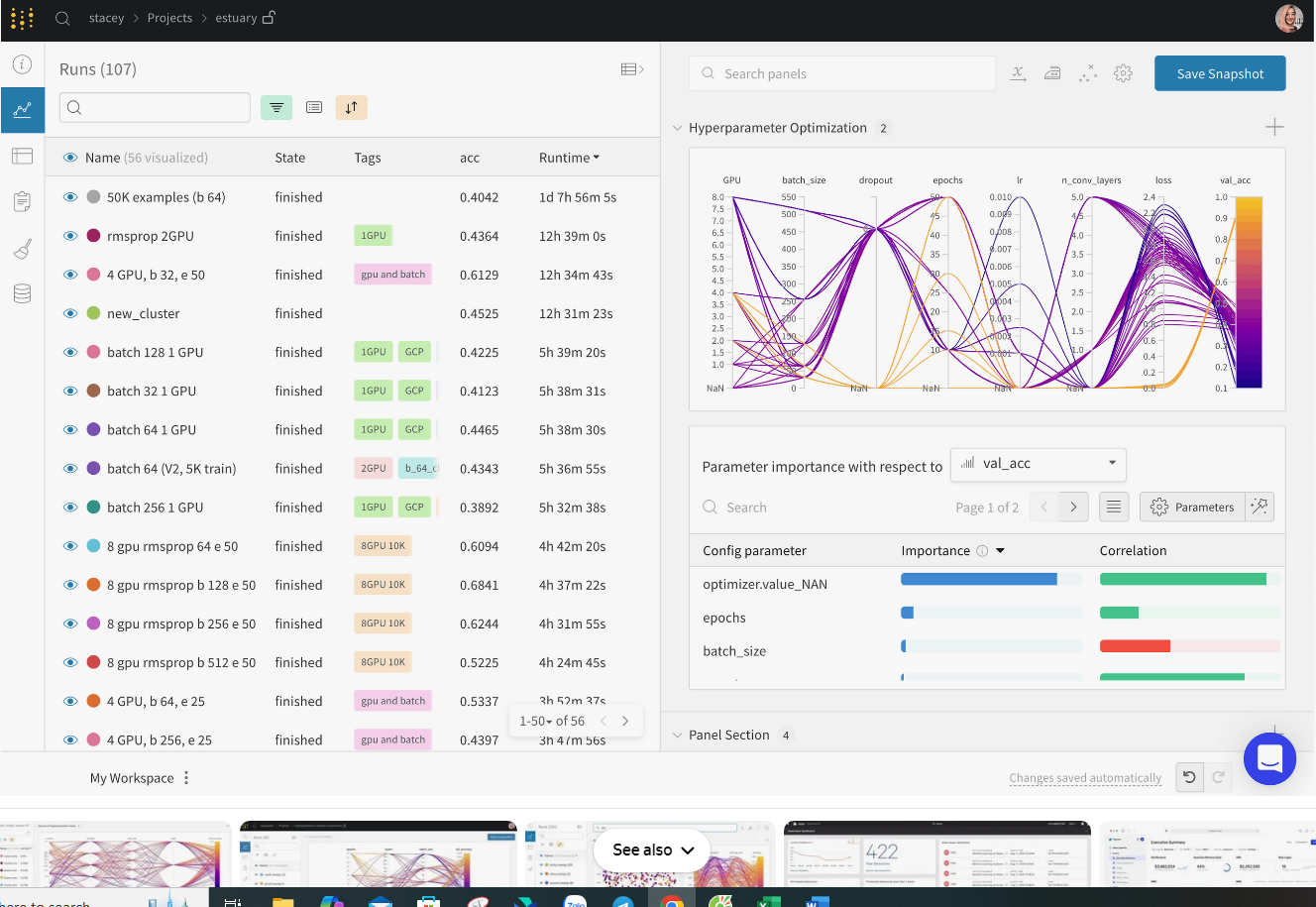Click the Save Snapshot button
The width and height of the screenshot is (1316, 907).
1219,73
